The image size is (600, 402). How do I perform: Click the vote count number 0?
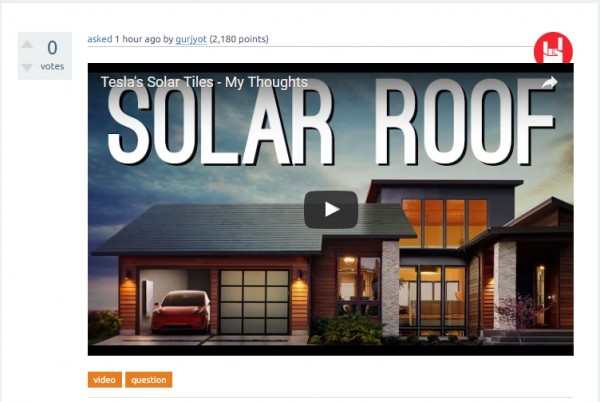pos(52,48)
